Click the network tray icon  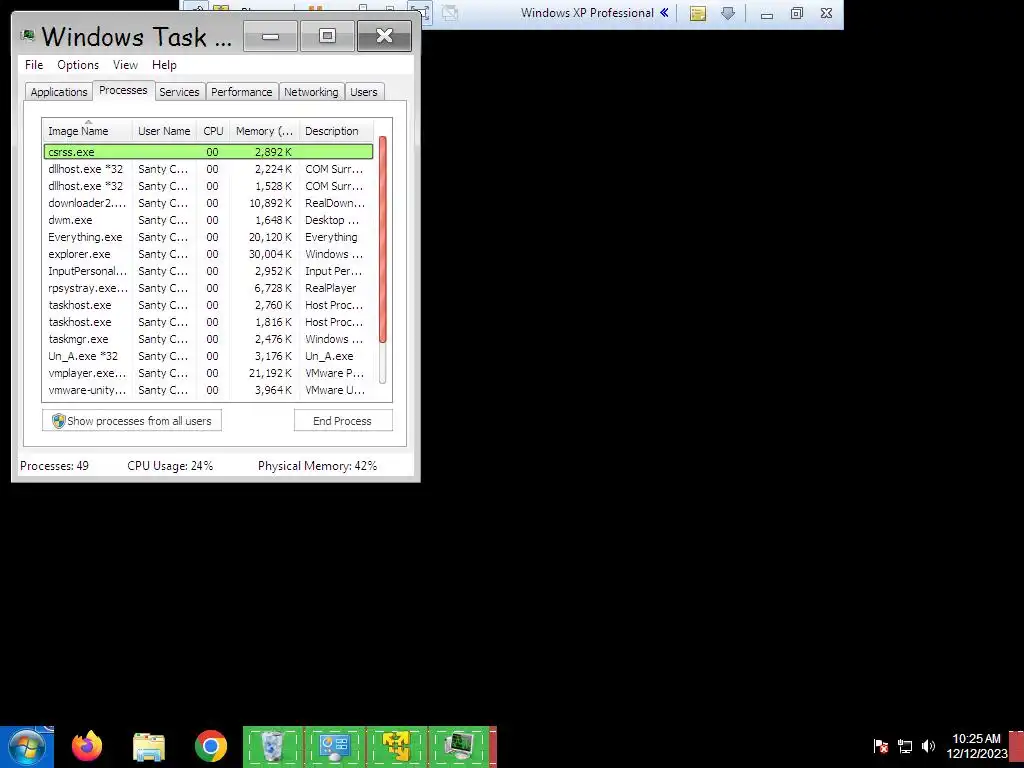(x=904, y=746)
